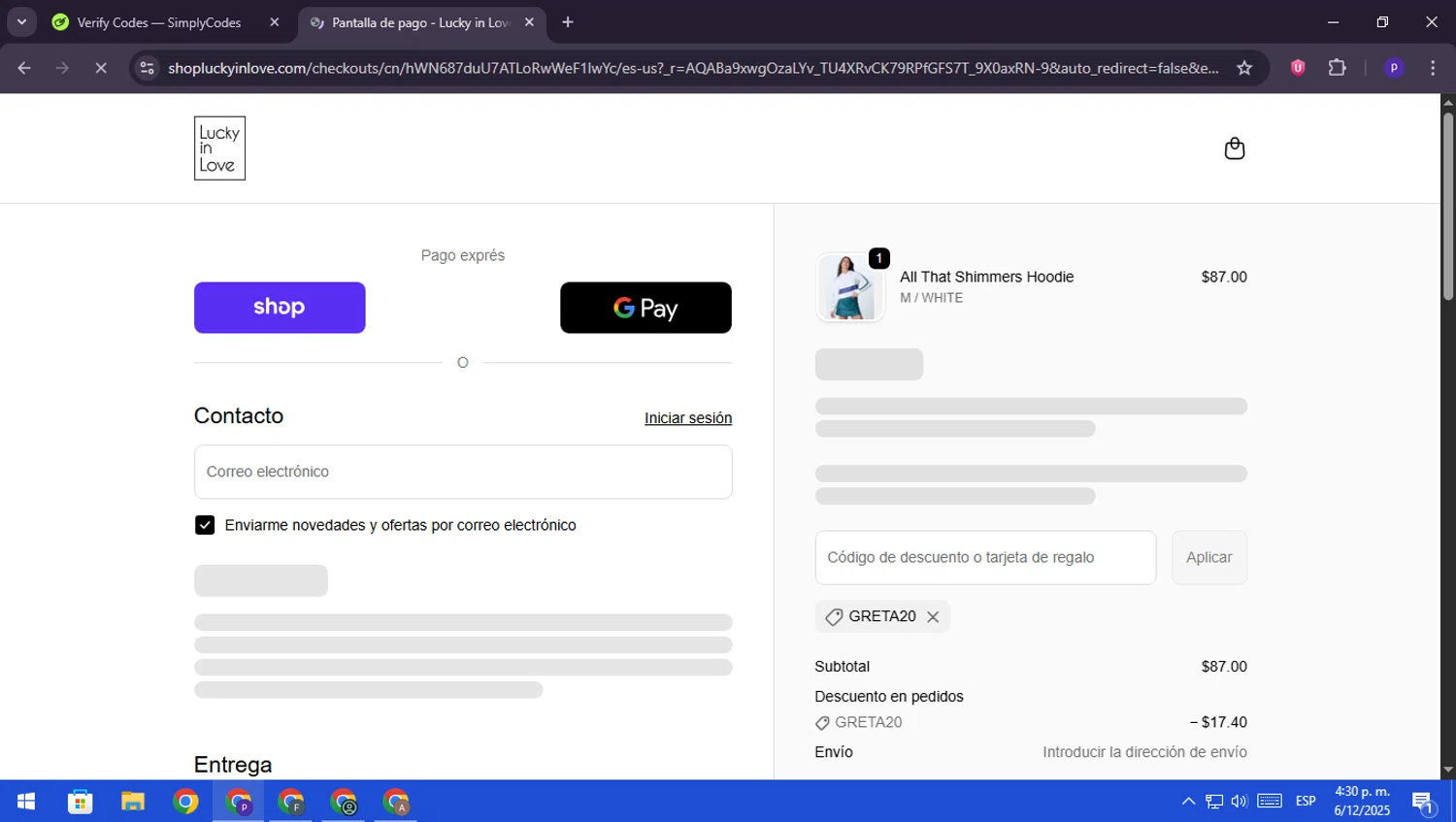Open Chrome profile F taskbar icon
Screen dimensions: 1456x822
click(291, 802)
